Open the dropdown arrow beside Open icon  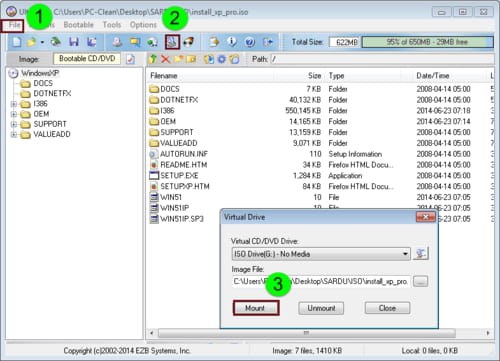click(x=42, y=42)
